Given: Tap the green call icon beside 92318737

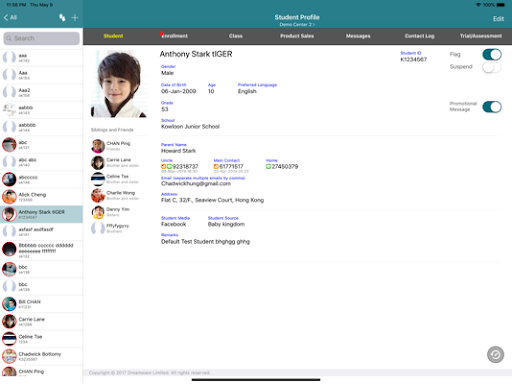Looking at the screenshot, I should pos(169,166).
